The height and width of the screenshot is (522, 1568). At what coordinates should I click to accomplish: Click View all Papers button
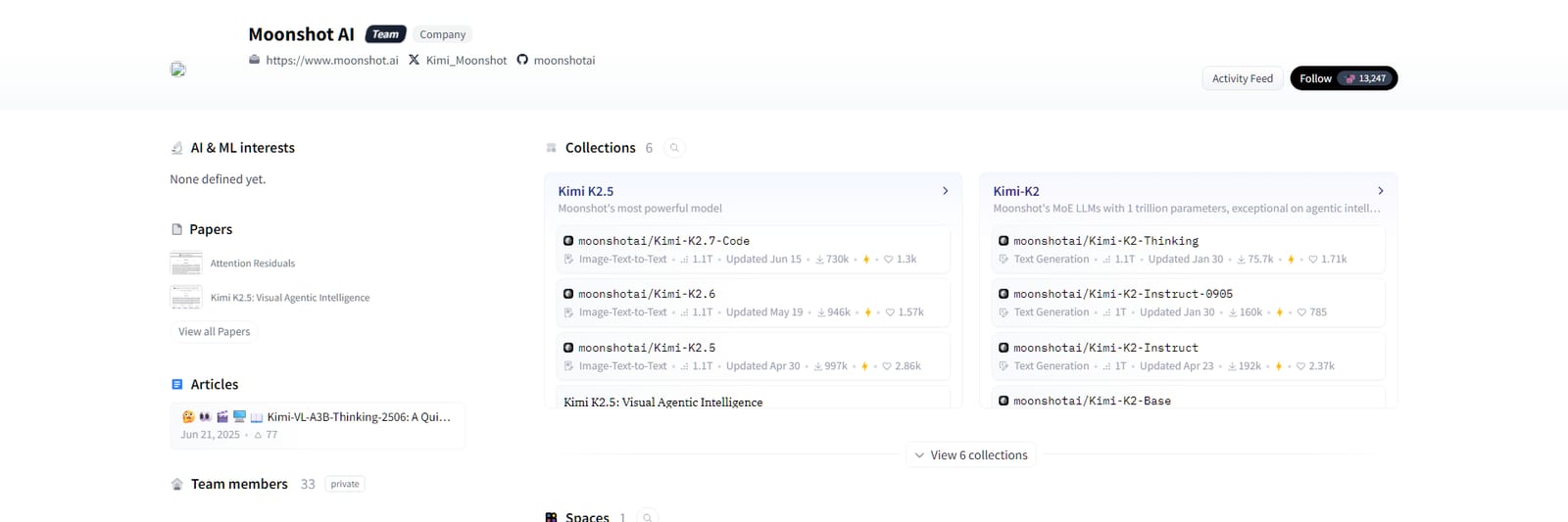(214, 332)
